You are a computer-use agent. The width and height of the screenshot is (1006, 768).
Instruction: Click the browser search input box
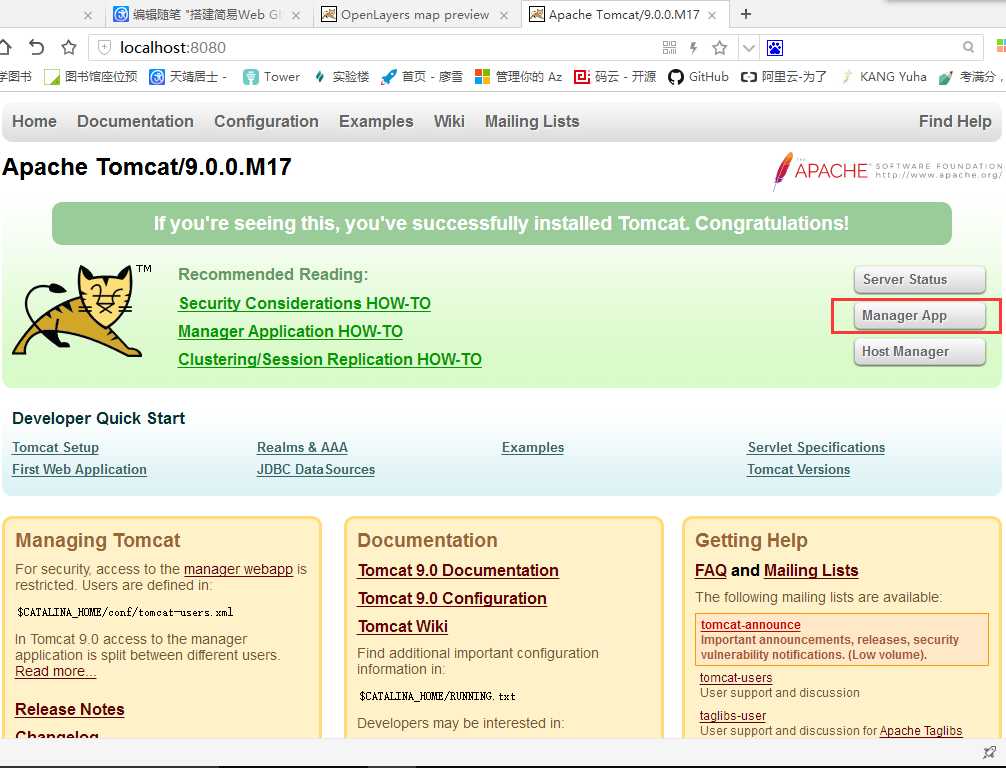point(873,47)
